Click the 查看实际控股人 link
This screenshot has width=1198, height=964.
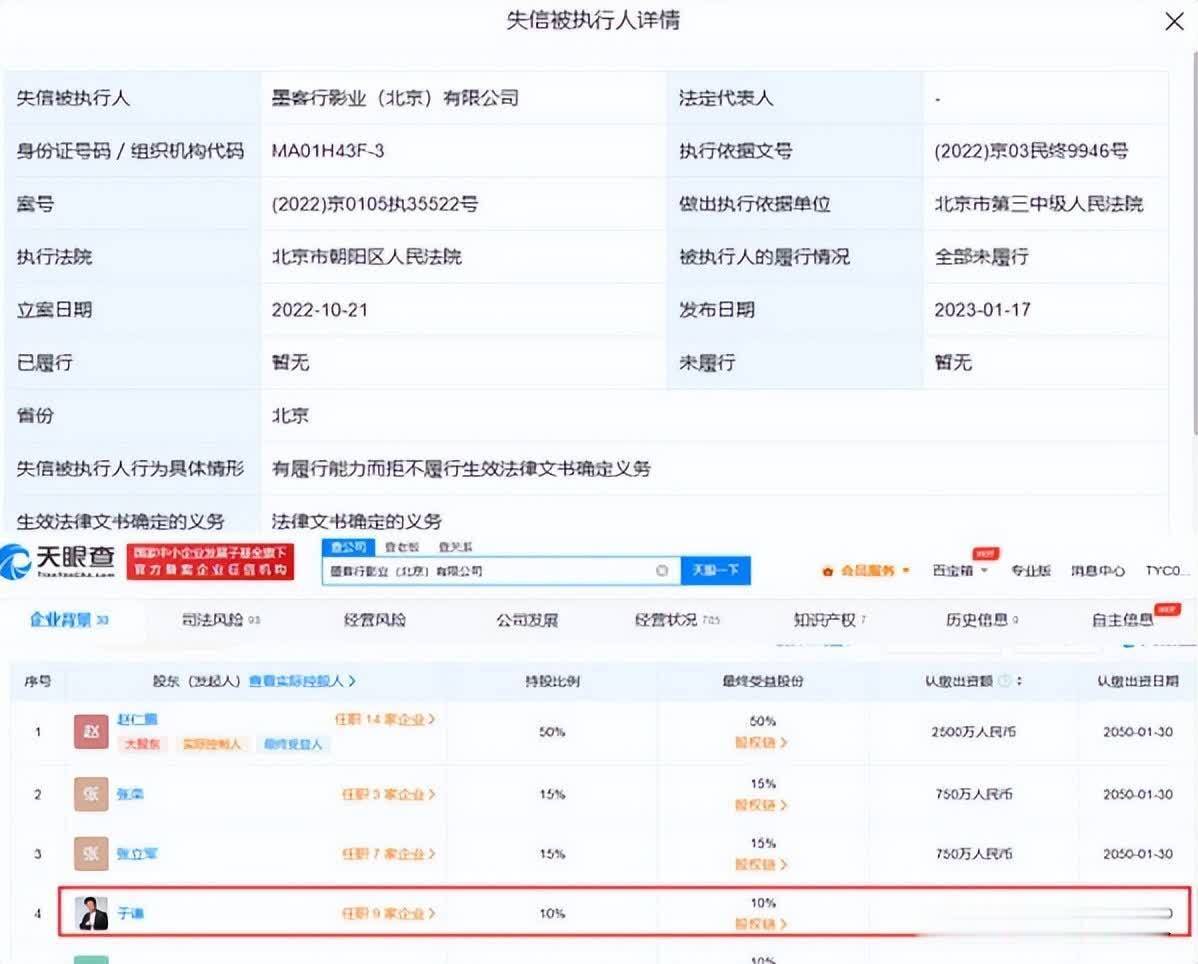[x=303, y=681]
